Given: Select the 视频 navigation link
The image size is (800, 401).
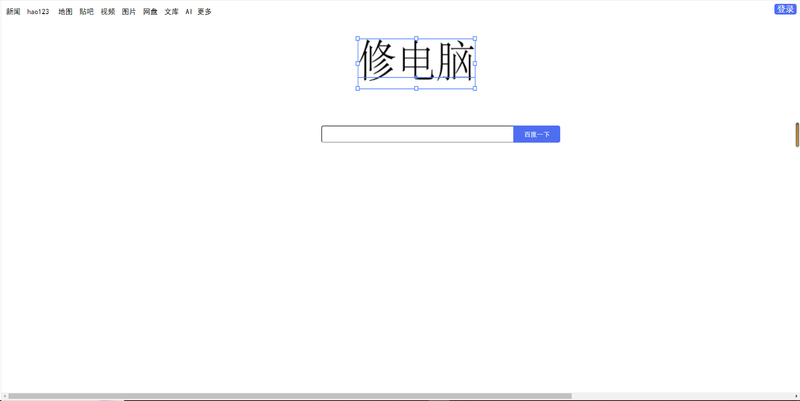Looking at the screenshot, I should tap(108, 12).
